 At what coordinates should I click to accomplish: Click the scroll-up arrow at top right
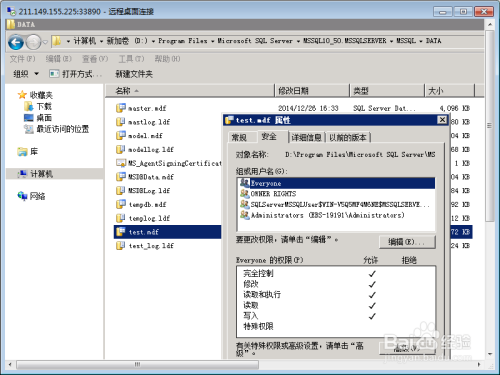click(490, 25)
